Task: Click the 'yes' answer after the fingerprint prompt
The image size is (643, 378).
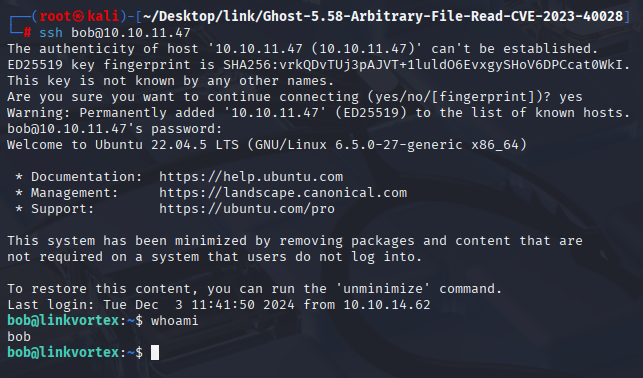Action: [570, 97]
